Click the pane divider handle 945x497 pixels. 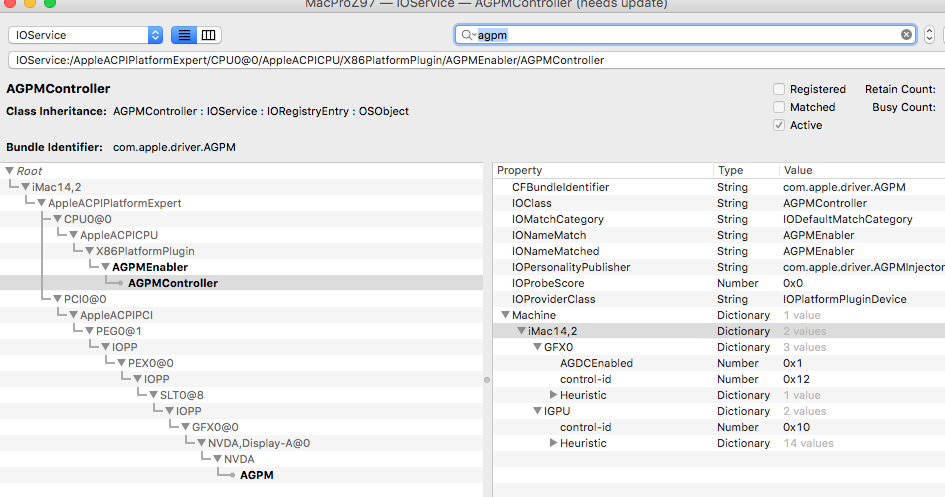(x=487, y=380)
